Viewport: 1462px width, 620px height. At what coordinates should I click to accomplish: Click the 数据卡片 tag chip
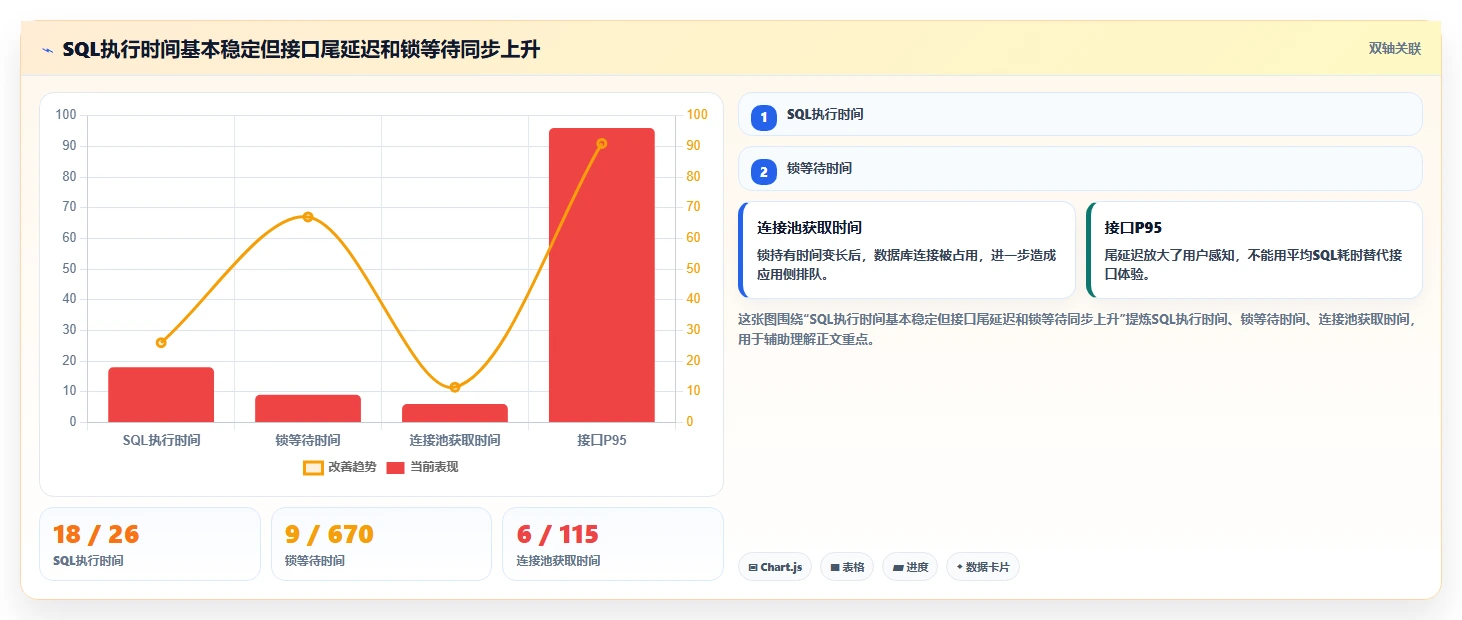click(x=983, y=567)
